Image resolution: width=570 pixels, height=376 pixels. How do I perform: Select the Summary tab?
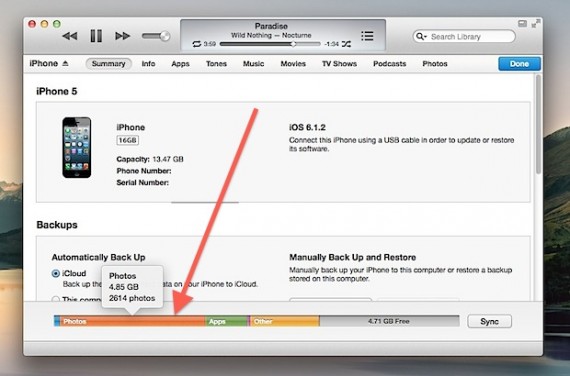point(108,64)
